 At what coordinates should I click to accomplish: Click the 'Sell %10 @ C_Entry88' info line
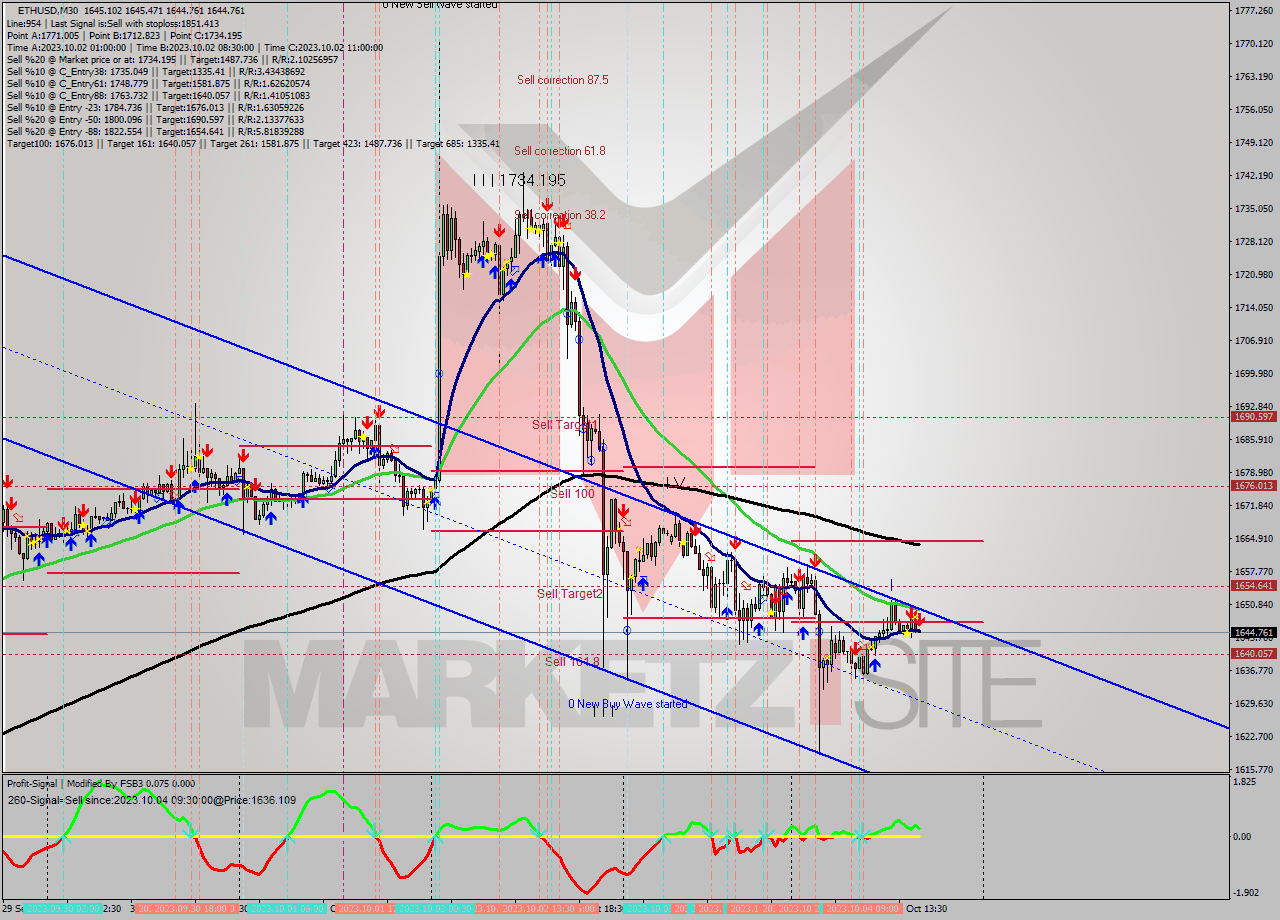[x=158, y=95]
